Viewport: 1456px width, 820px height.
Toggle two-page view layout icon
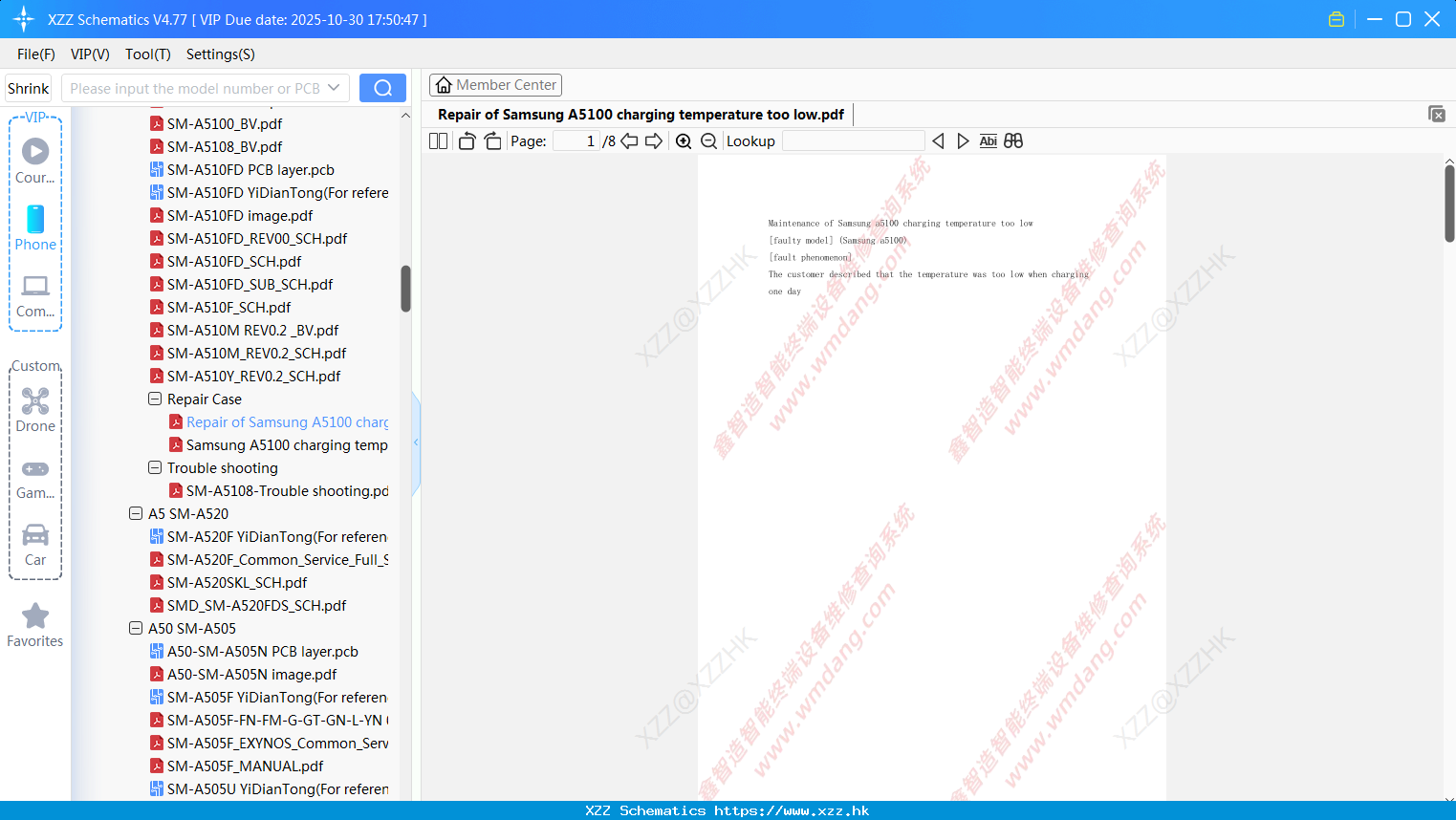pos(438,141)
